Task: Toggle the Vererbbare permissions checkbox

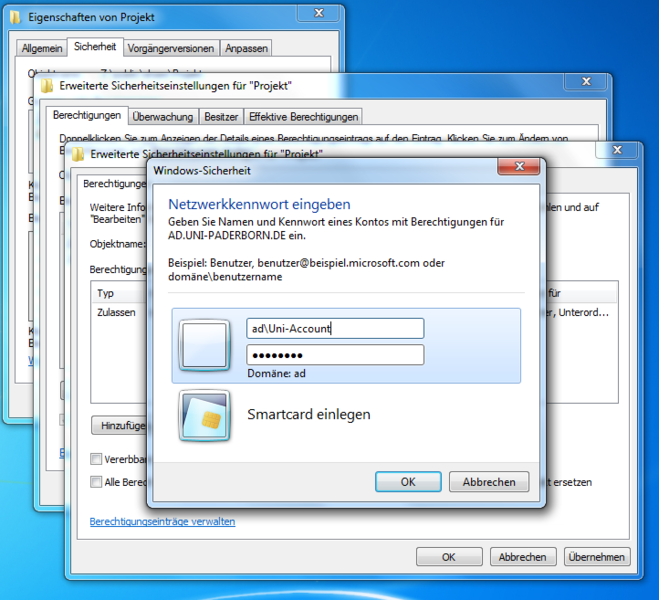Action: (96, 459)
